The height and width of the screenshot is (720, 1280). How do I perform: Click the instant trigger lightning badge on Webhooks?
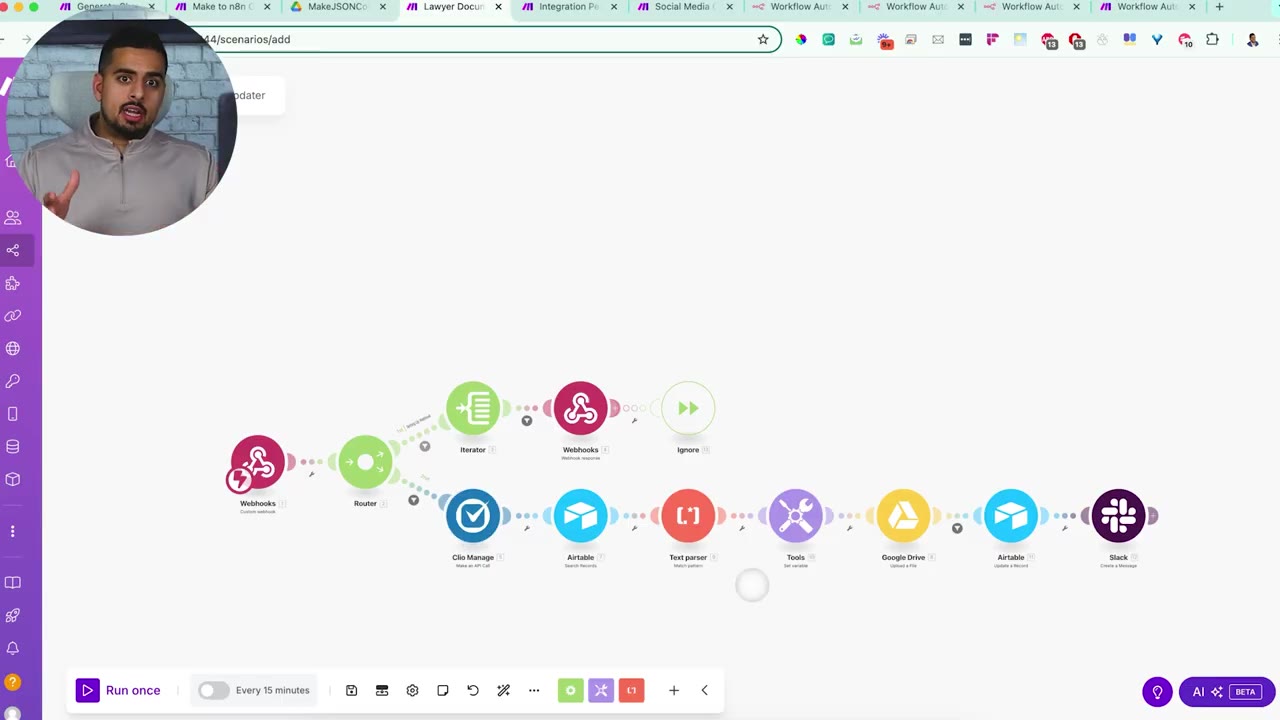[x=238, y=481]
